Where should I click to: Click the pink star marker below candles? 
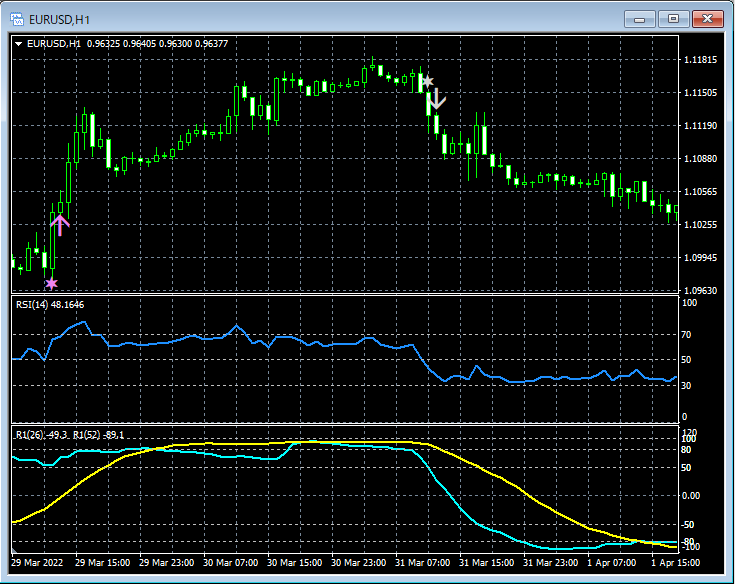(x=51, y=284)
